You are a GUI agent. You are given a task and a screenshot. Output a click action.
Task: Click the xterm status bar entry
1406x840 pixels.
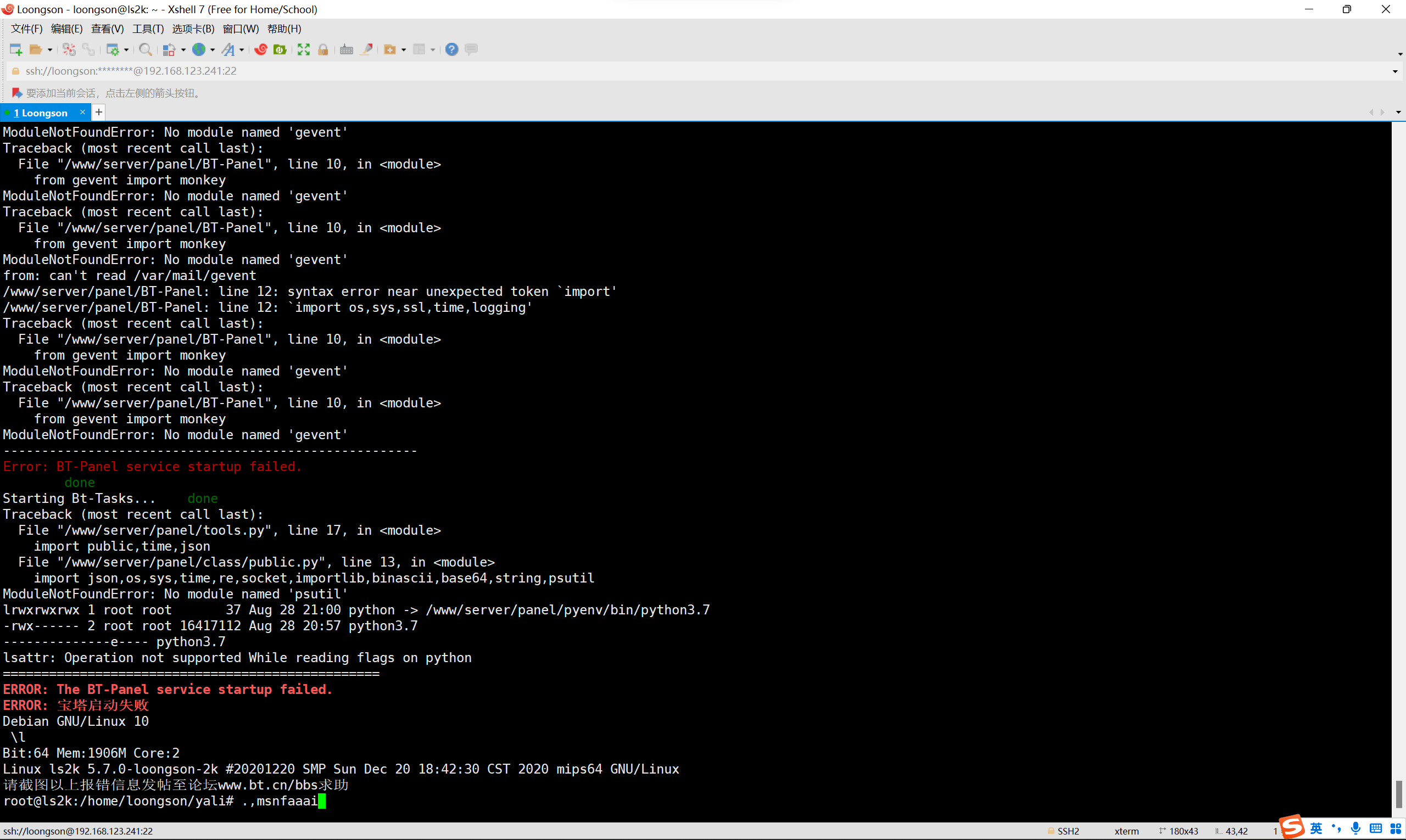(1126, 831)
